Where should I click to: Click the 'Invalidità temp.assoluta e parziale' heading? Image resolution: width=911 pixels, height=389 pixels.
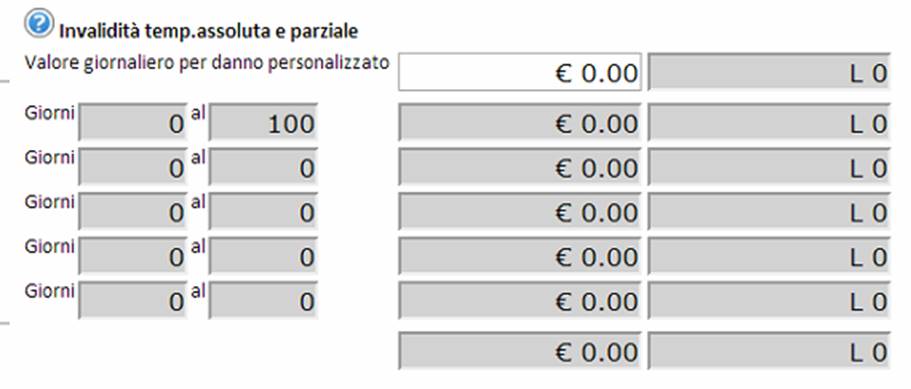pyautogui.click(x=209, y=31)
